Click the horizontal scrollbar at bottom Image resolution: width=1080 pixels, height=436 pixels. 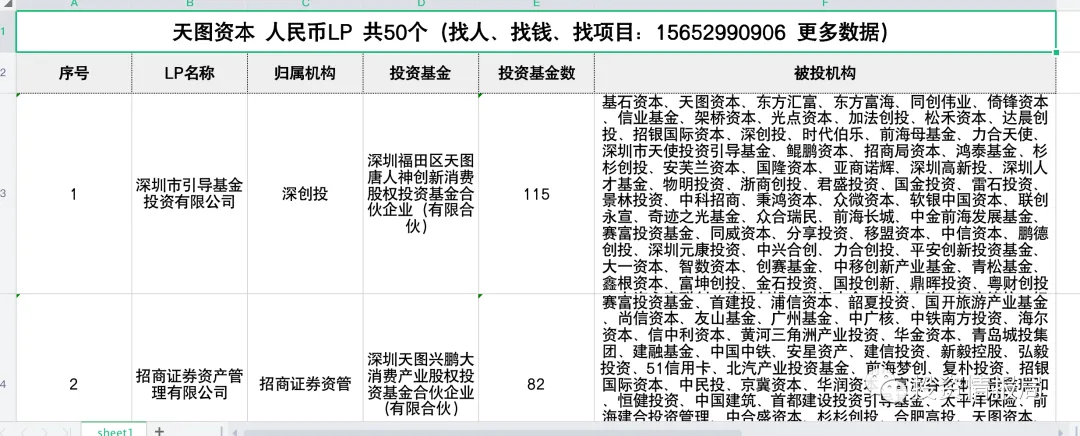click(492, 433)
